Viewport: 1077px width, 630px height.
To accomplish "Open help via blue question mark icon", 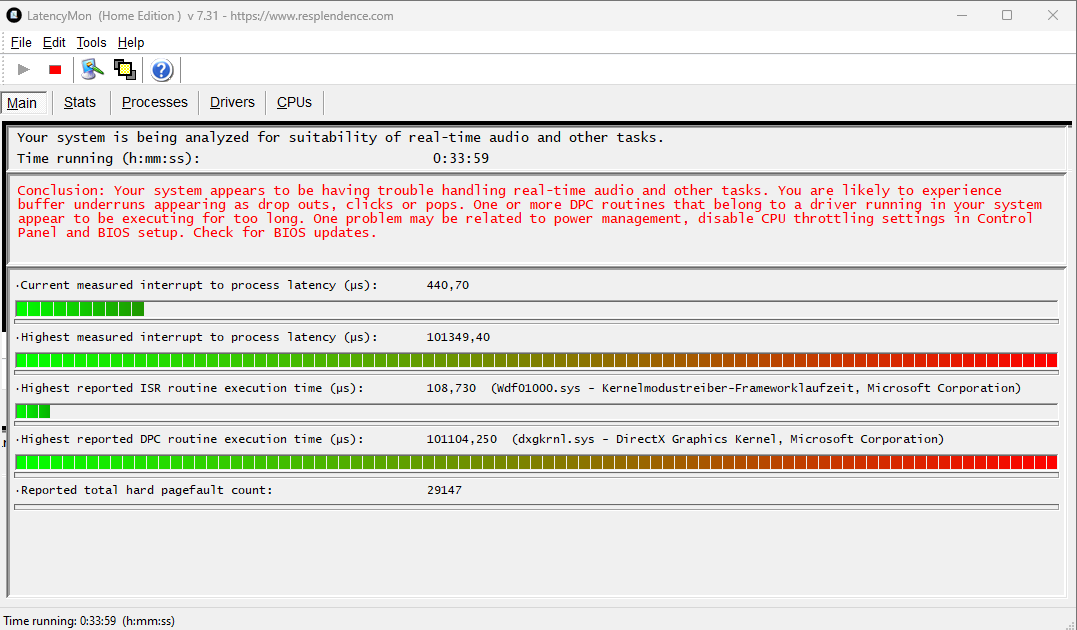I will tap(162, 70).
